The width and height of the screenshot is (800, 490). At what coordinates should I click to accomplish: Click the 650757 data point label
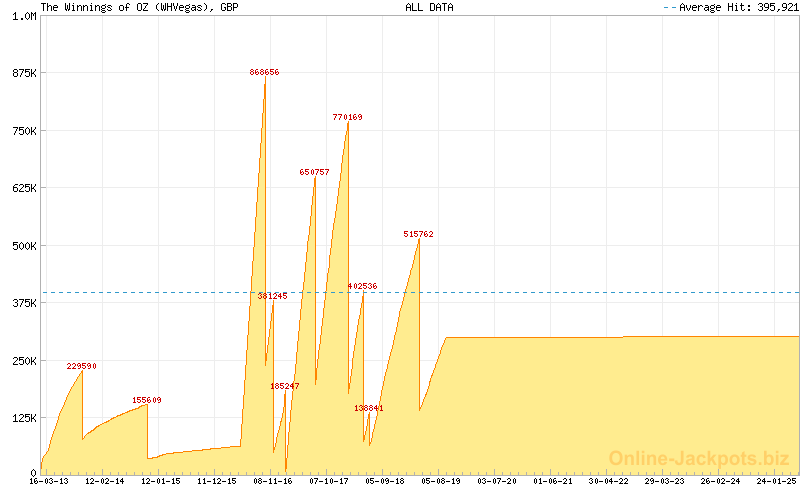314,172
